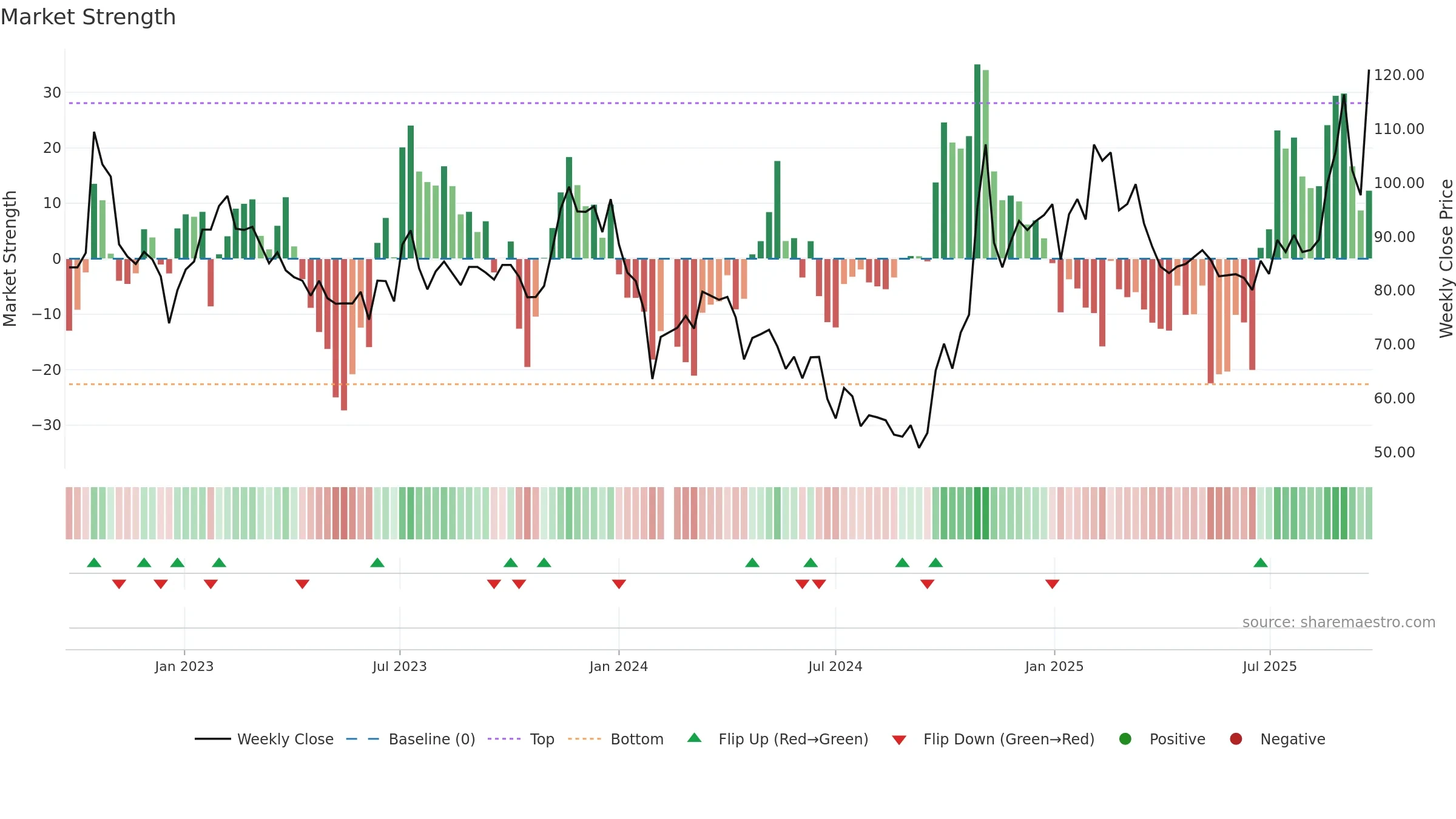
Task: Click the orange dotted Bottom legend symbol
Action: tap(585, 739)
